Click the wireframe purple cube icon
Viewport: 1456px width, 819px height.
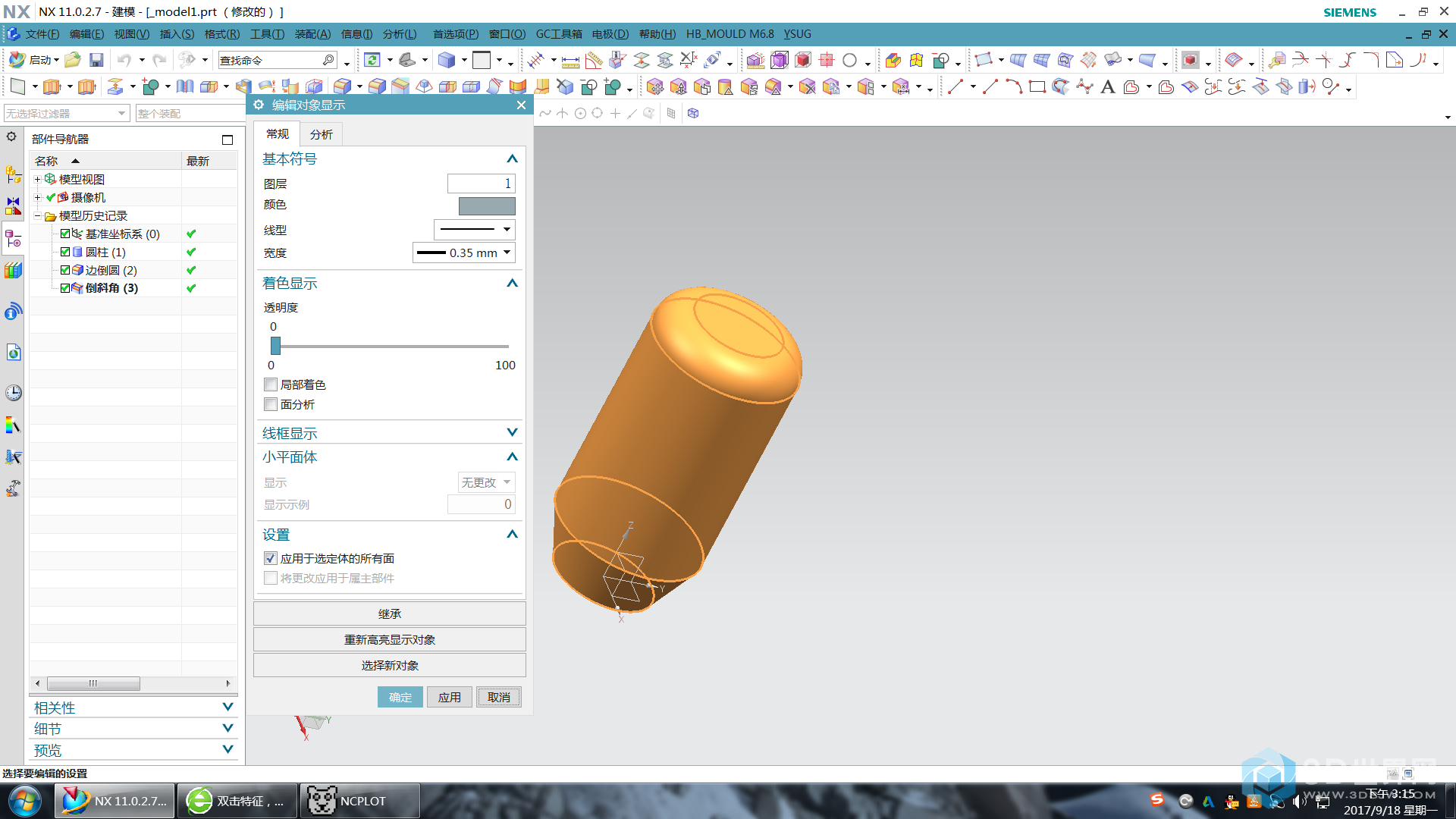click(779, 61)
